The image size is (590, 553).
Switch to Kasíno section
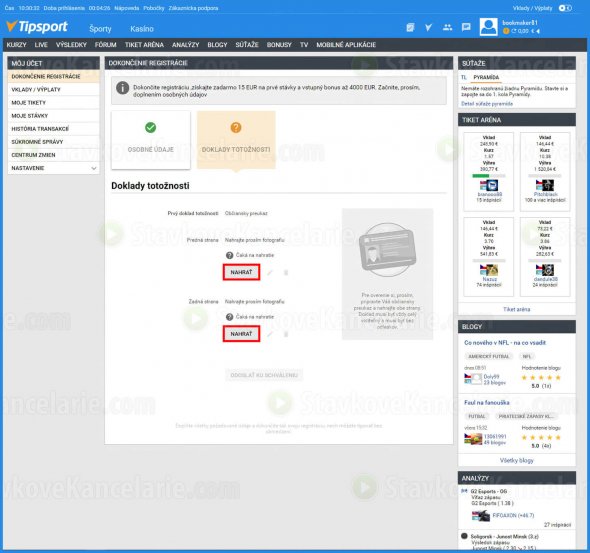click(142, 29)
